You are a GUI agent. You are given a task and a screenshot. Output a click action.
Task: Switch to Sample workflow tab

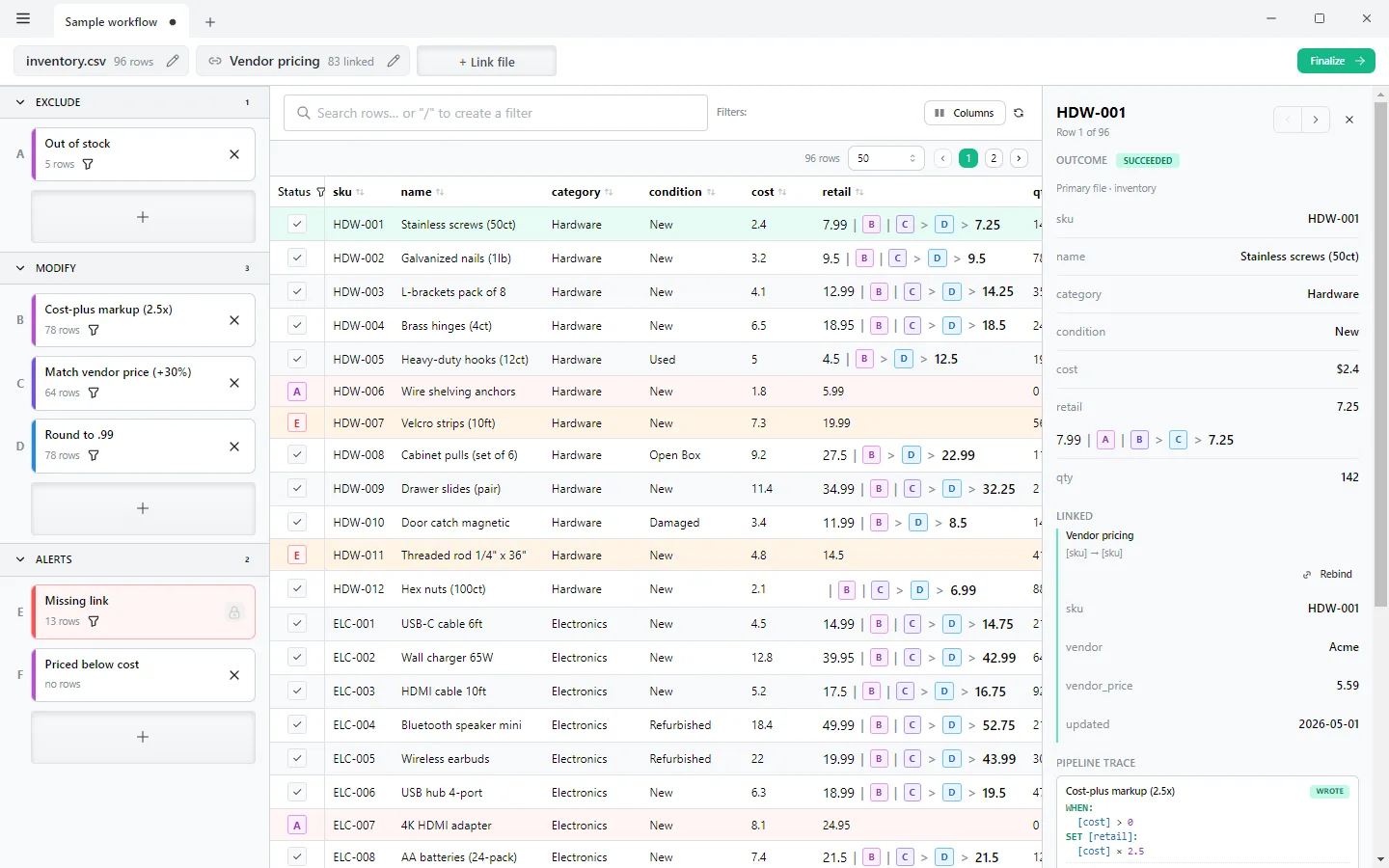tap(120, 21)
